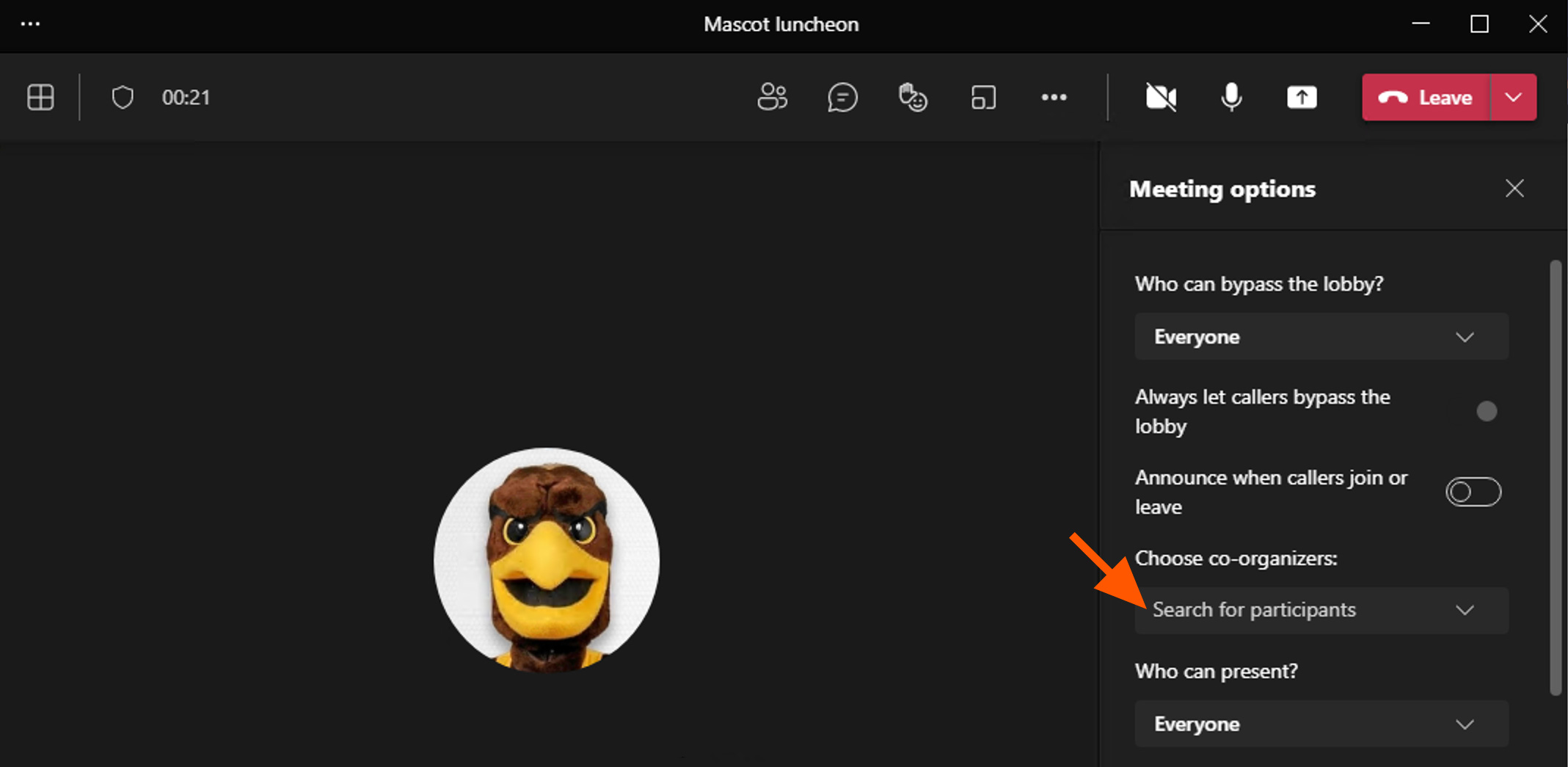Turn on the camera

[x=1161, y=97]
